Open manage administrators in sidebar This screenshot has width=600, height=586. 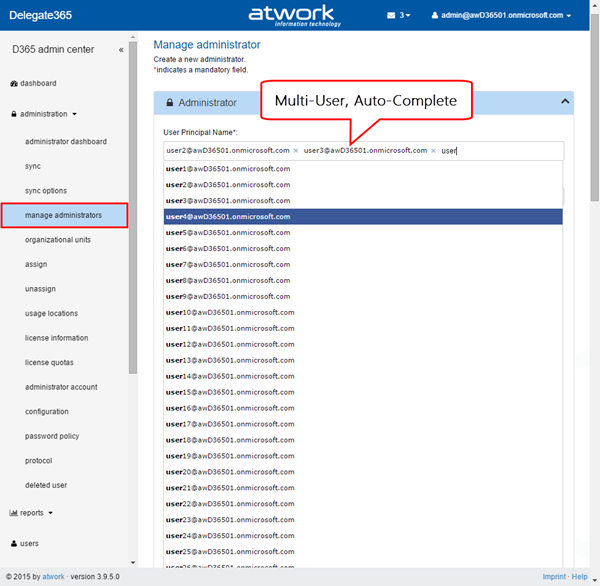(x=64, y=215)
